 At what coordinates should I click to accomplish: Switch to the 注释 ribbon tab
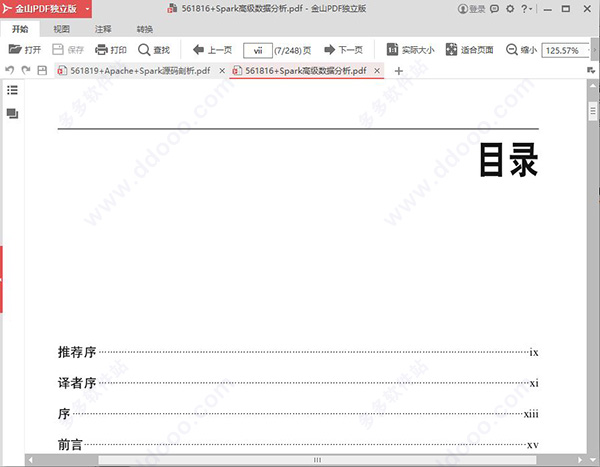pos(103,29)
